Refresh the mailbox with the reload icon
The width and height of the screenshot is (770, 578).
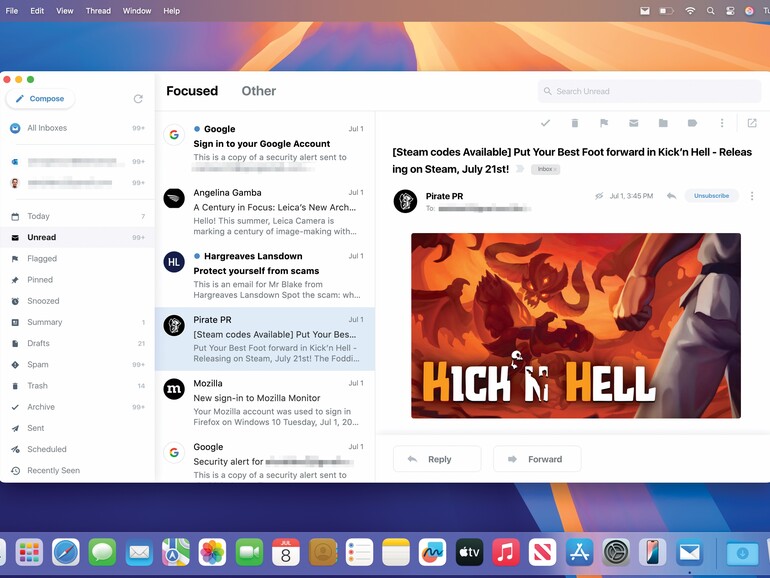(138, 99)
